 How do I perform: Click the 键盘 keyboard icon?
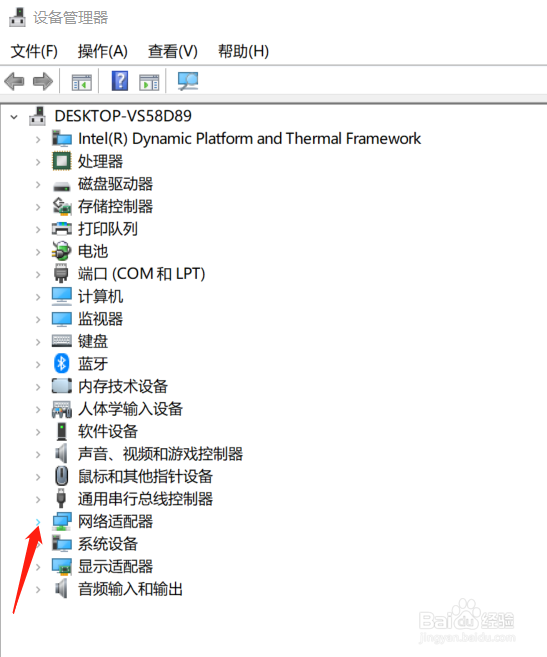coord(62,341)
